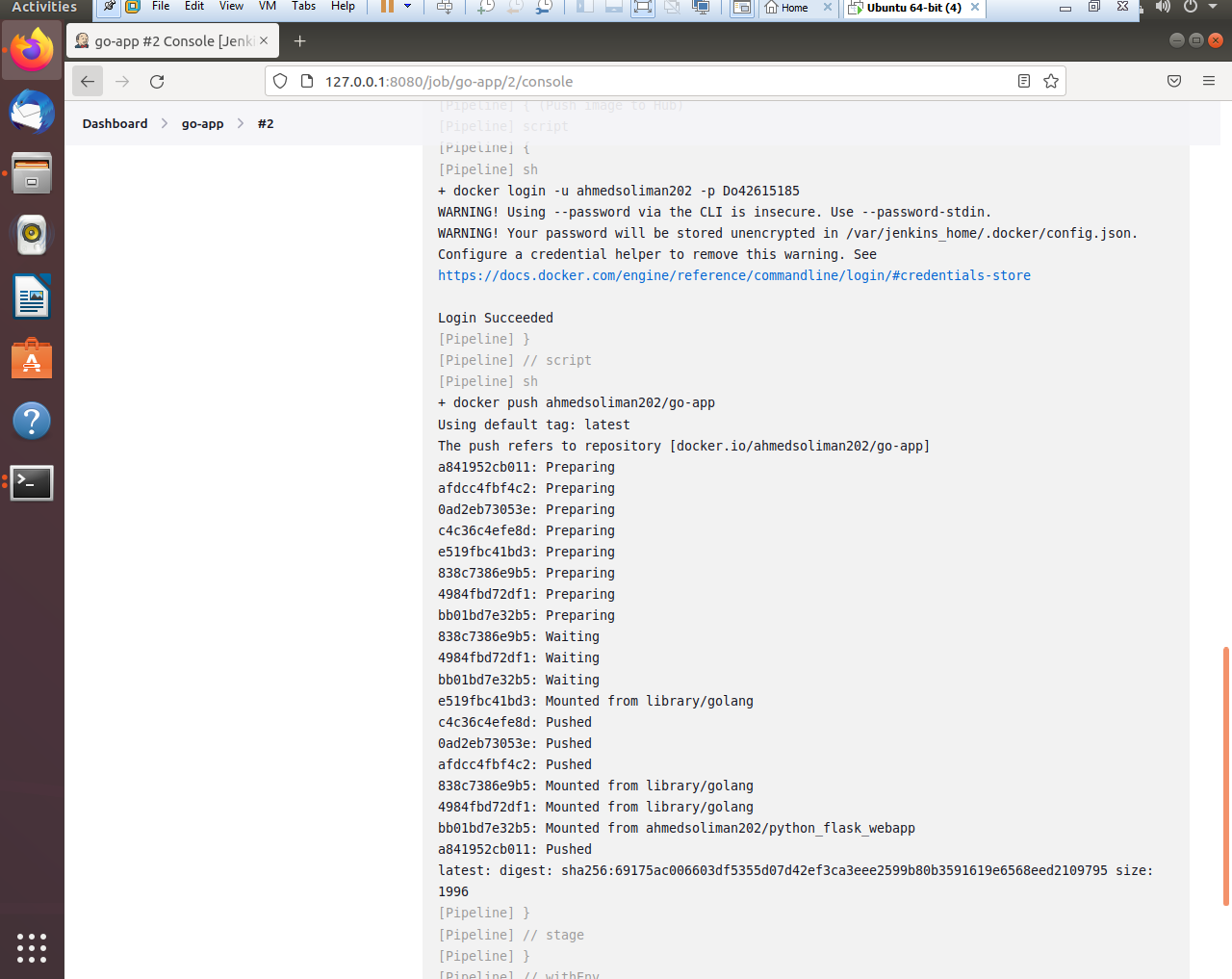
Task: Click 'The push refers to repository' line
Action: pyautogui.click(x=684, y=446)
